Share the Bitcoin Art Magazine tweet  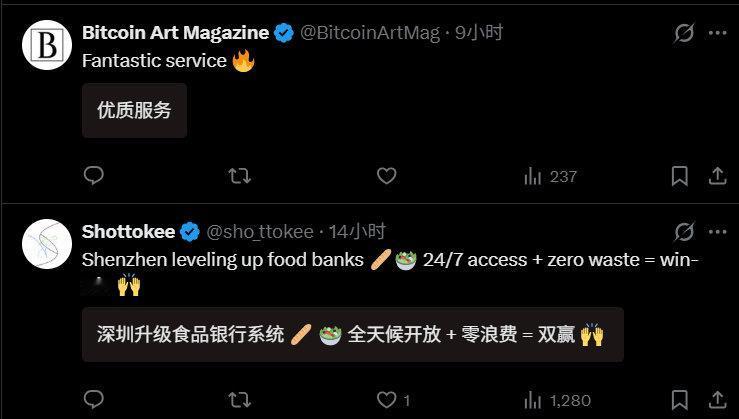pos(717,176)
